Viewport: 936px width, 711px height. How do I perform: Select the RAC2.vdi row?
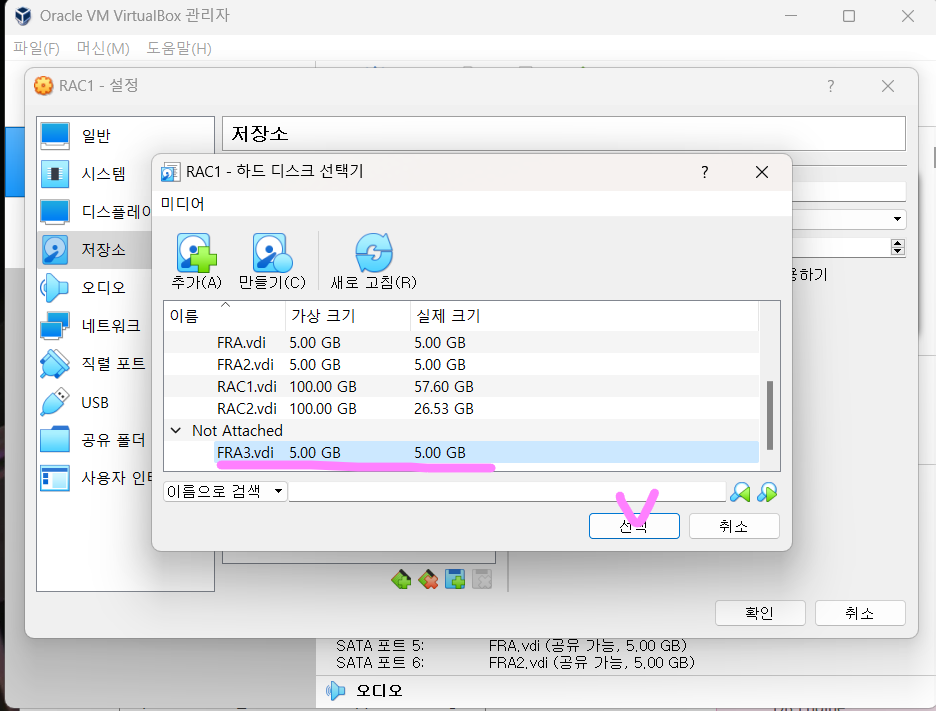pos(461,409)
